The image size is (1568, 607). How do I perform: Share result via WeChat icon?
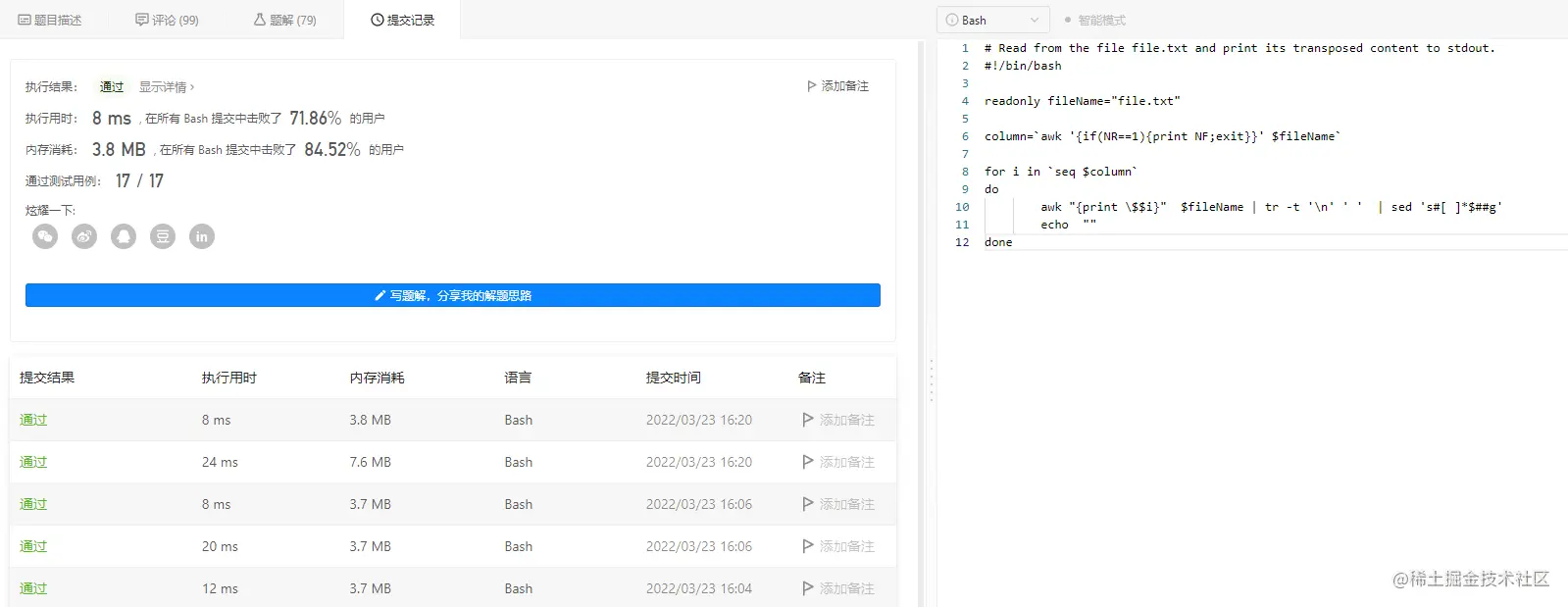click(x=45, y=236)
